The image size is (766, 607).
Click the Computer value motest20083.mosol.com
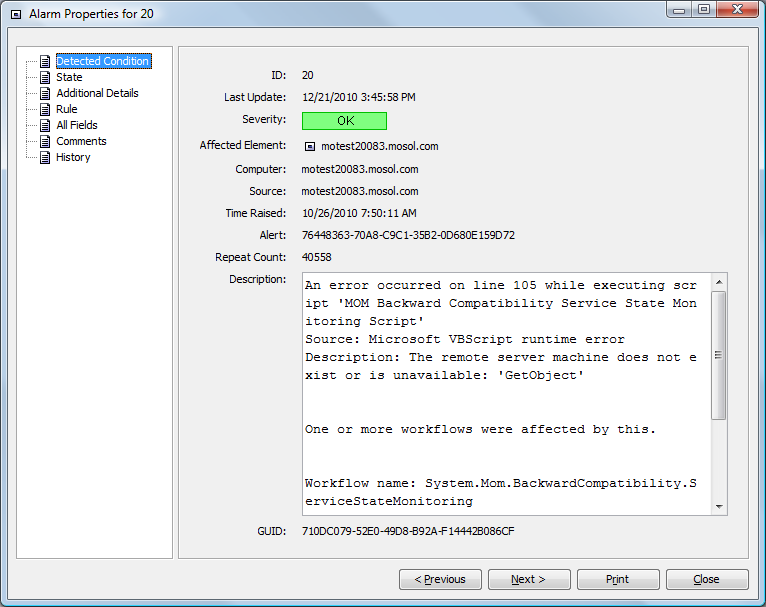[360, 169]
